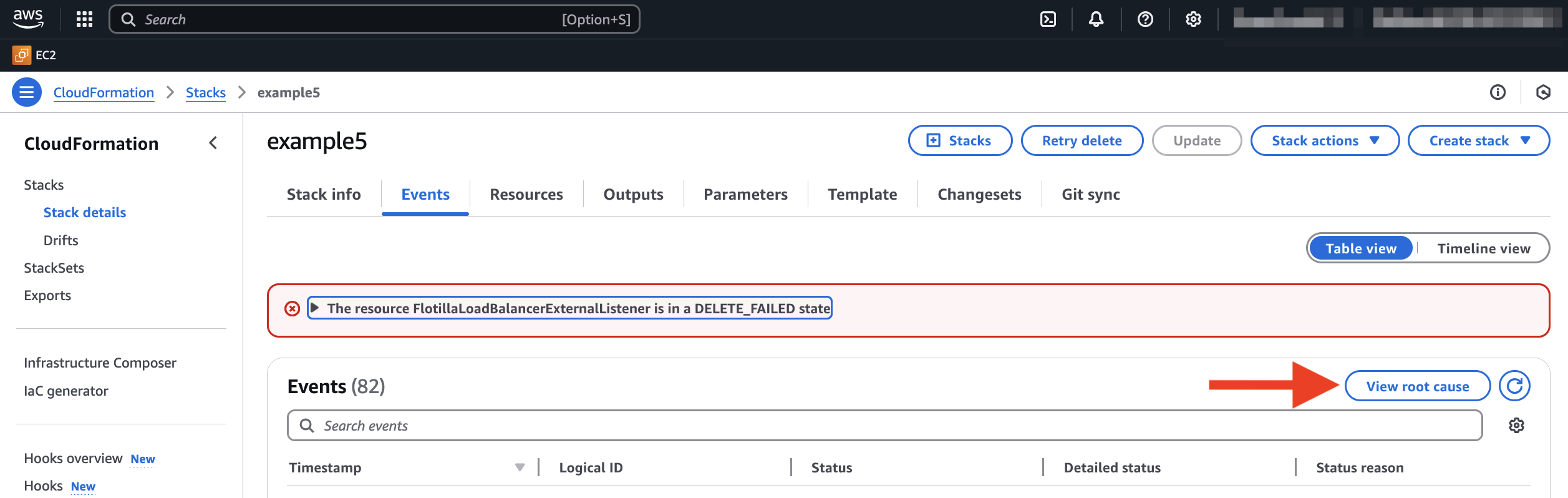
Task: Switch to the Resources tab
Action: point(526,195)
